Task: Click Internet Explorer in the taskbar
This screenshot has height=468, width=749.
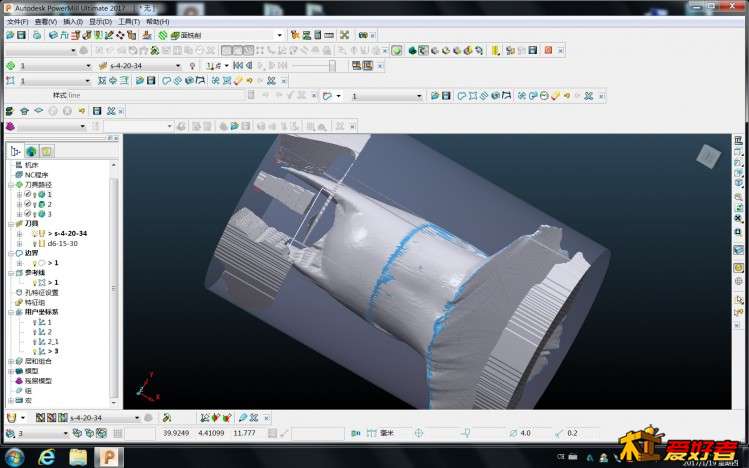Action: 46,457
